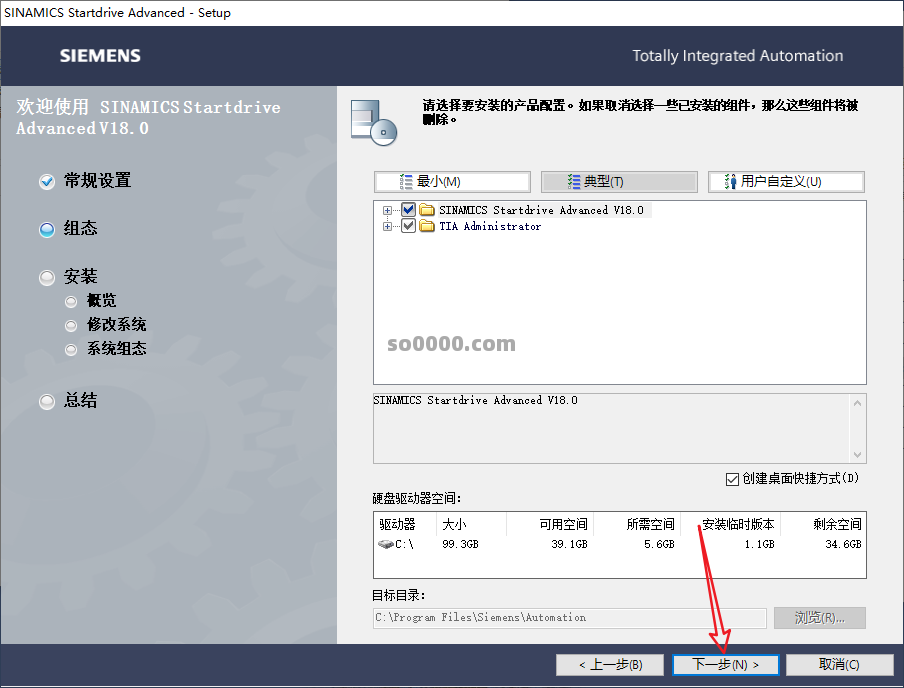Click the installer disc icon
The width and height of the screenshot is (904, 688).
374,123
